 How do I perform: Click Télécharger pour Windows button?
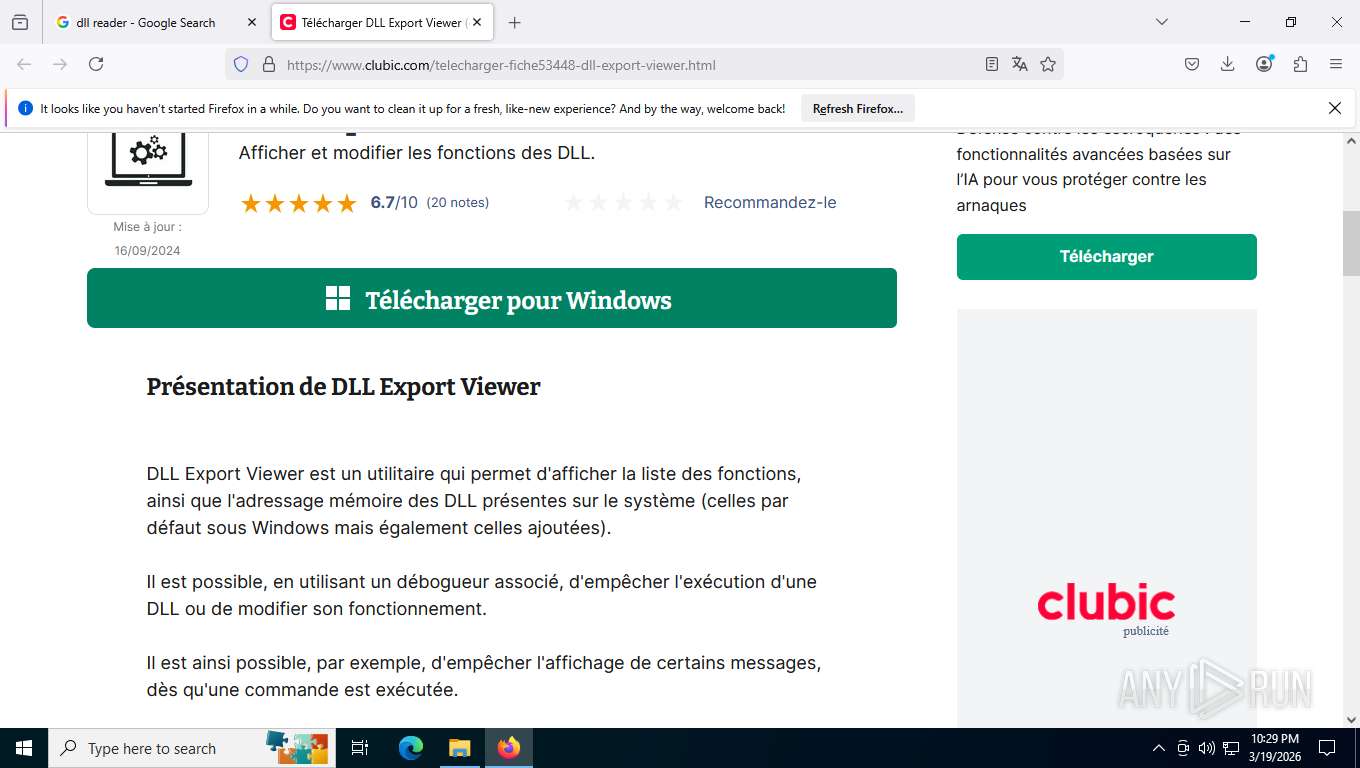click(x=492, y=298)
